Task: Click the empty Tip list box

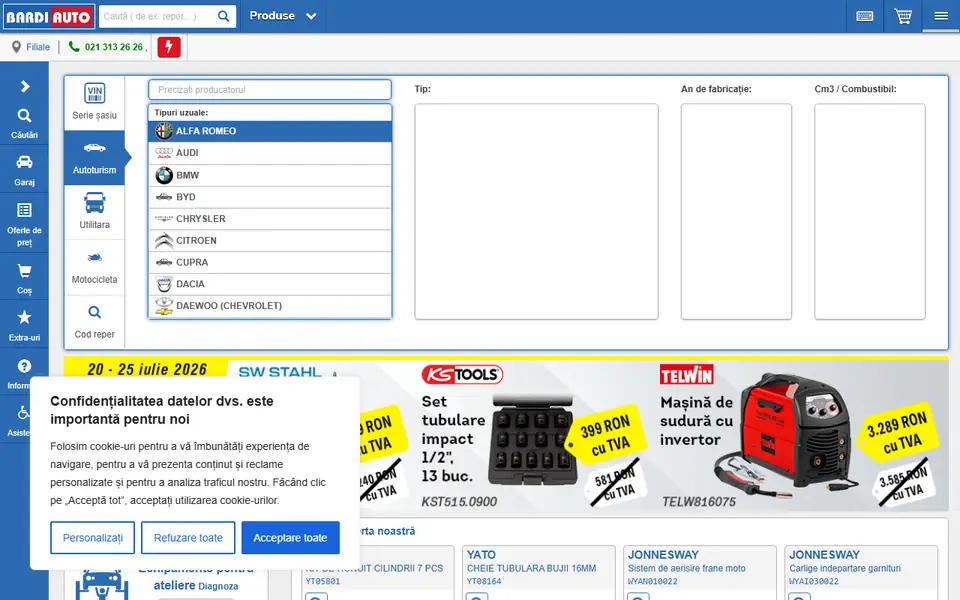Action: point(536,211)
